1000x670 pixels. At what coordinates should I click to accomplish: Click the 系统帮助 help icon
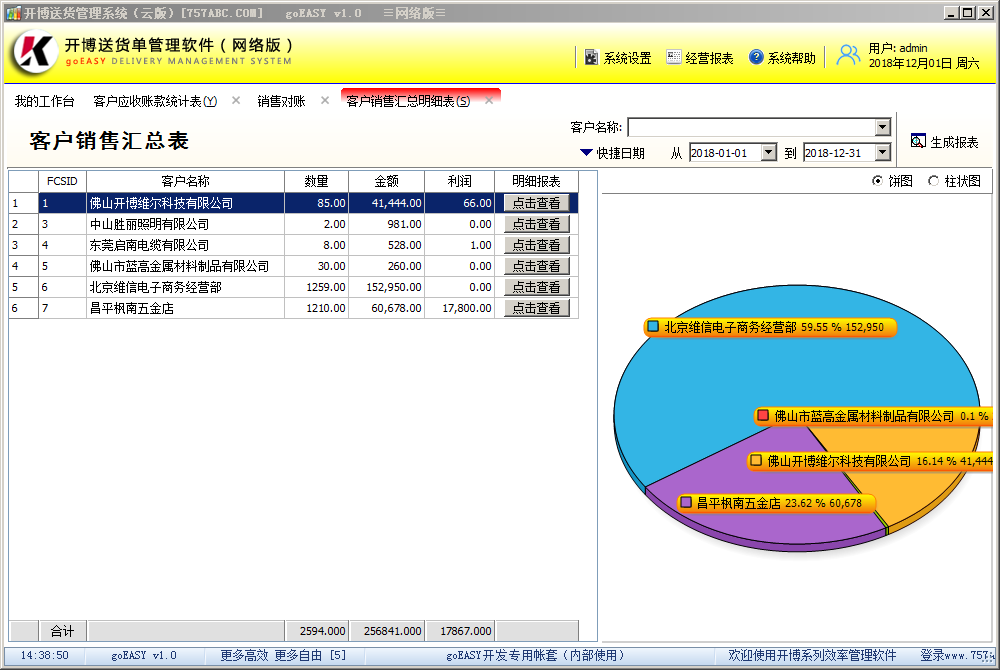tap(756, 58)
